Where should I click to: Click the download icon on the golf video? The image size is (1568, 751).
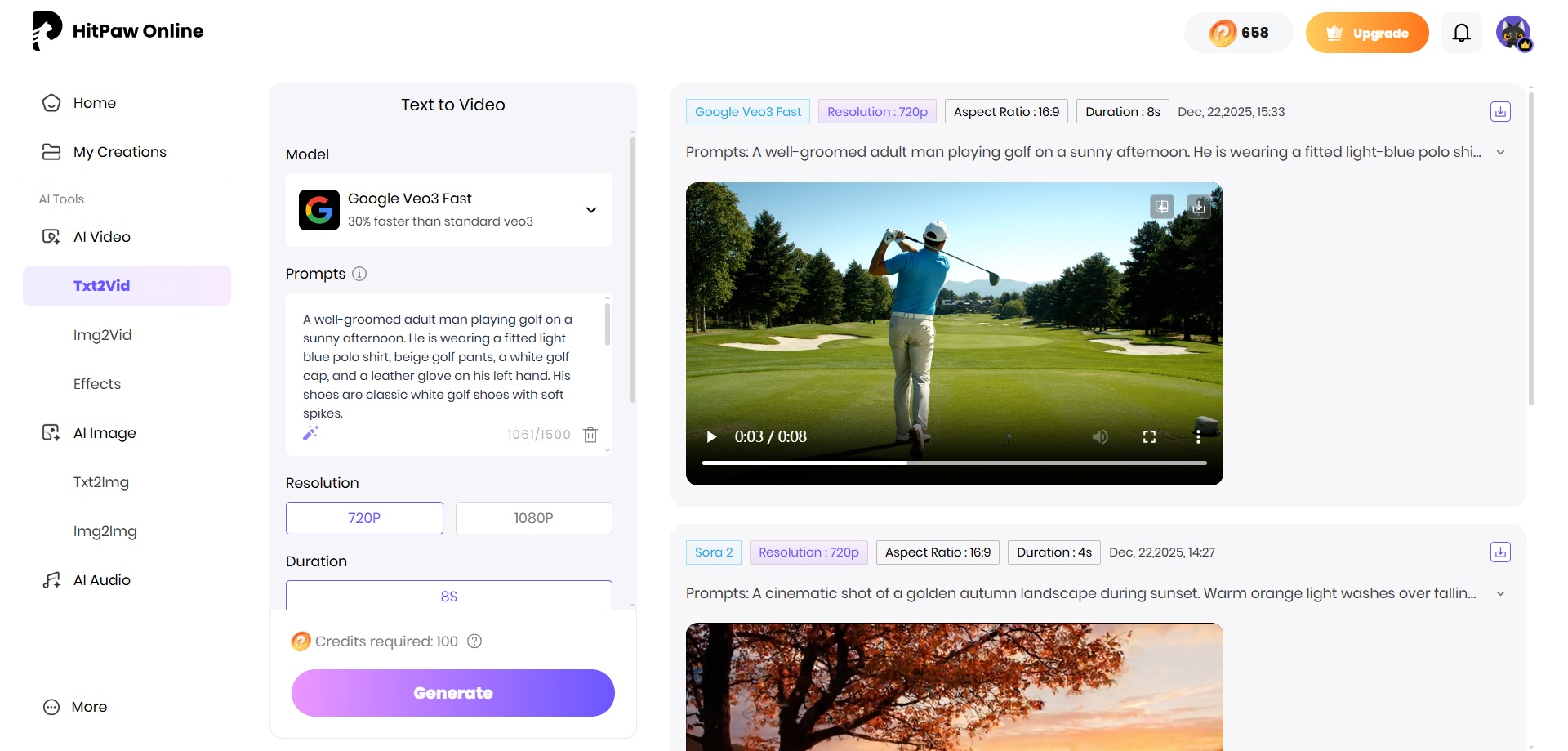click(1198, 207)
